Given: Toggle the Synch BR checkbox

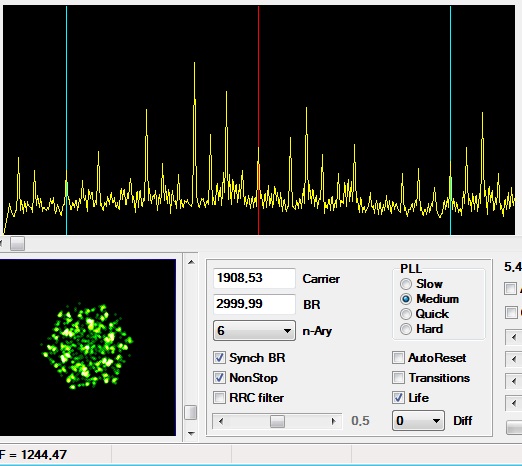Looking at the screenshot, I should 219,358.
